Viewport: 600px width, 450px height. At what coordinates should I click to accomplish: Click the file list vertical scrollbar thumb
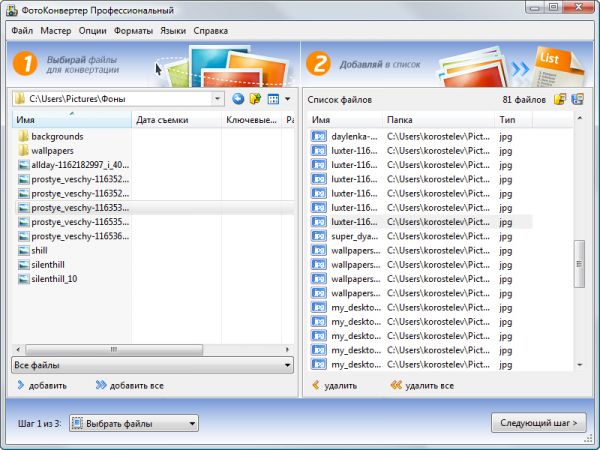click(x=579, y=264)
